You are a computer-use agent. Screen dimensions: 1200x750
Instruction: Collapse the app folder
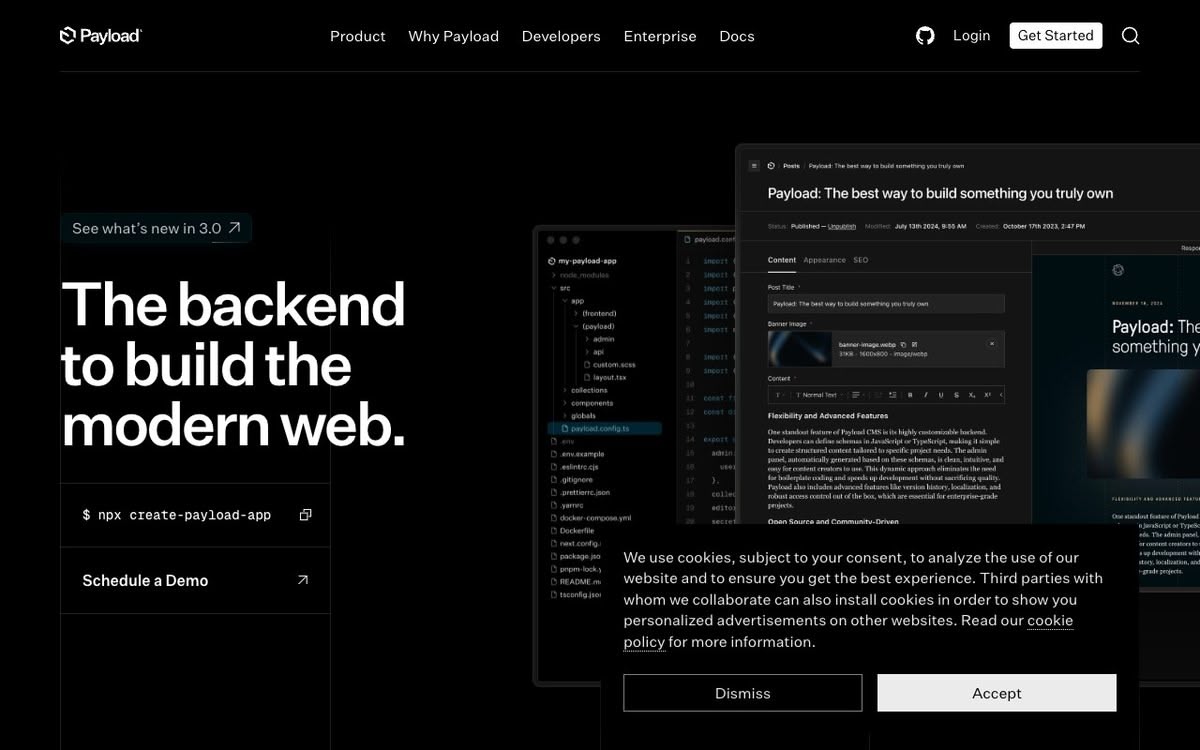click(573, 301)
